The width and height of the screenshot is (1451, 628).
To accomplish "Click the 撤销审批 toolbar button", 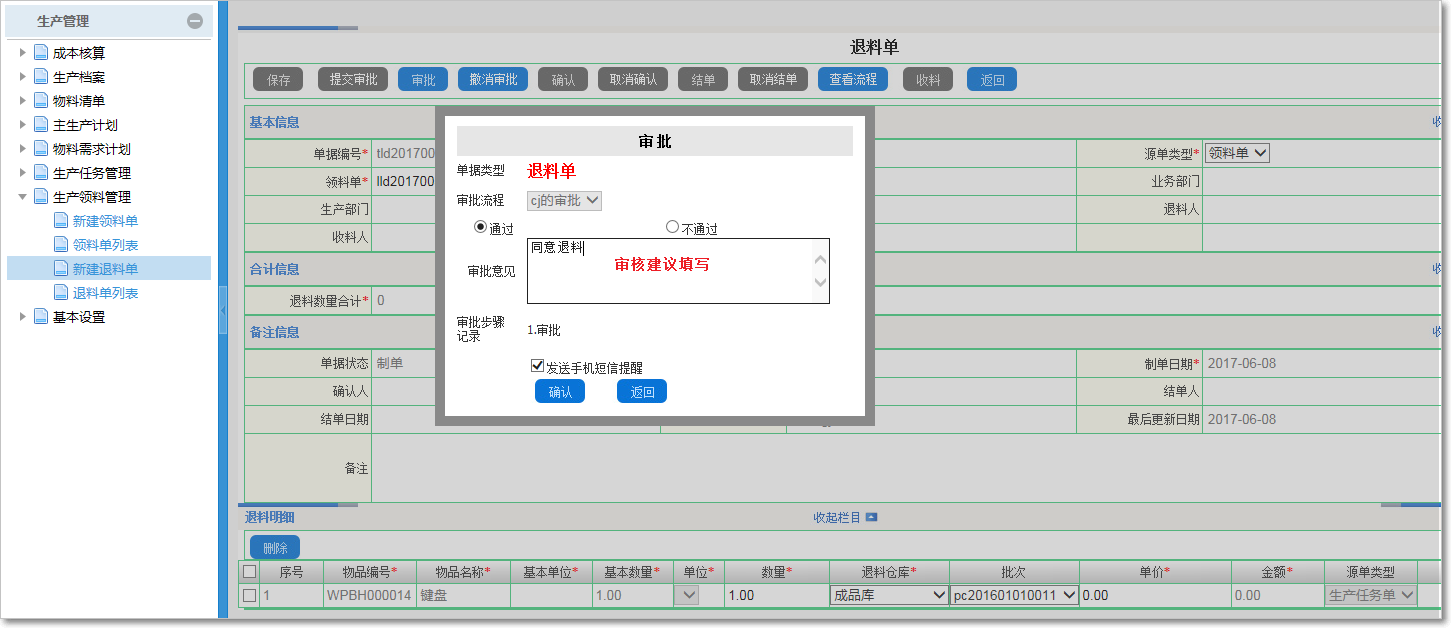I will (x=491, y=79).
